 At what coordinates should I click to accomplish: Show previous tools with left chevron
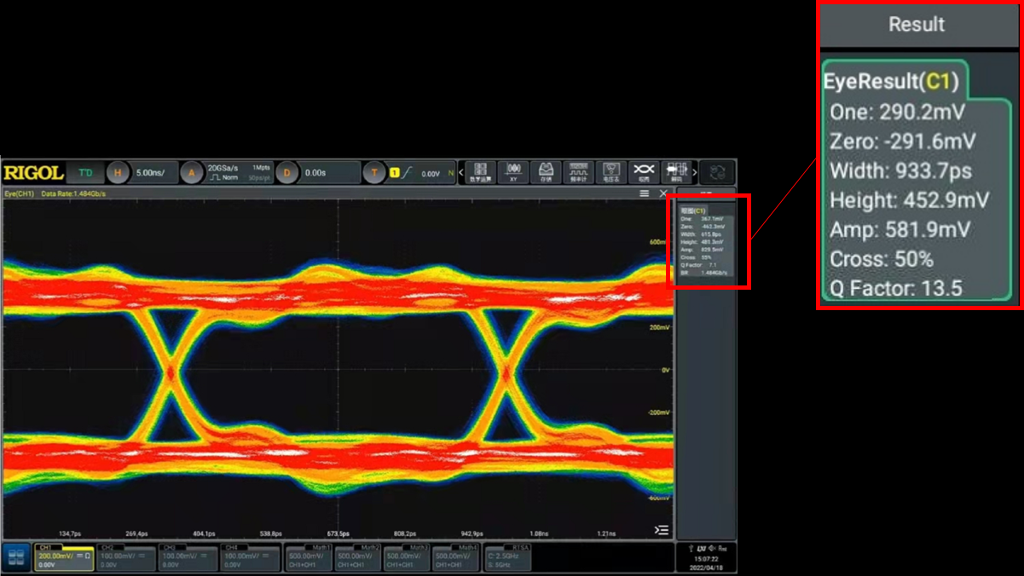coord(461,172)
